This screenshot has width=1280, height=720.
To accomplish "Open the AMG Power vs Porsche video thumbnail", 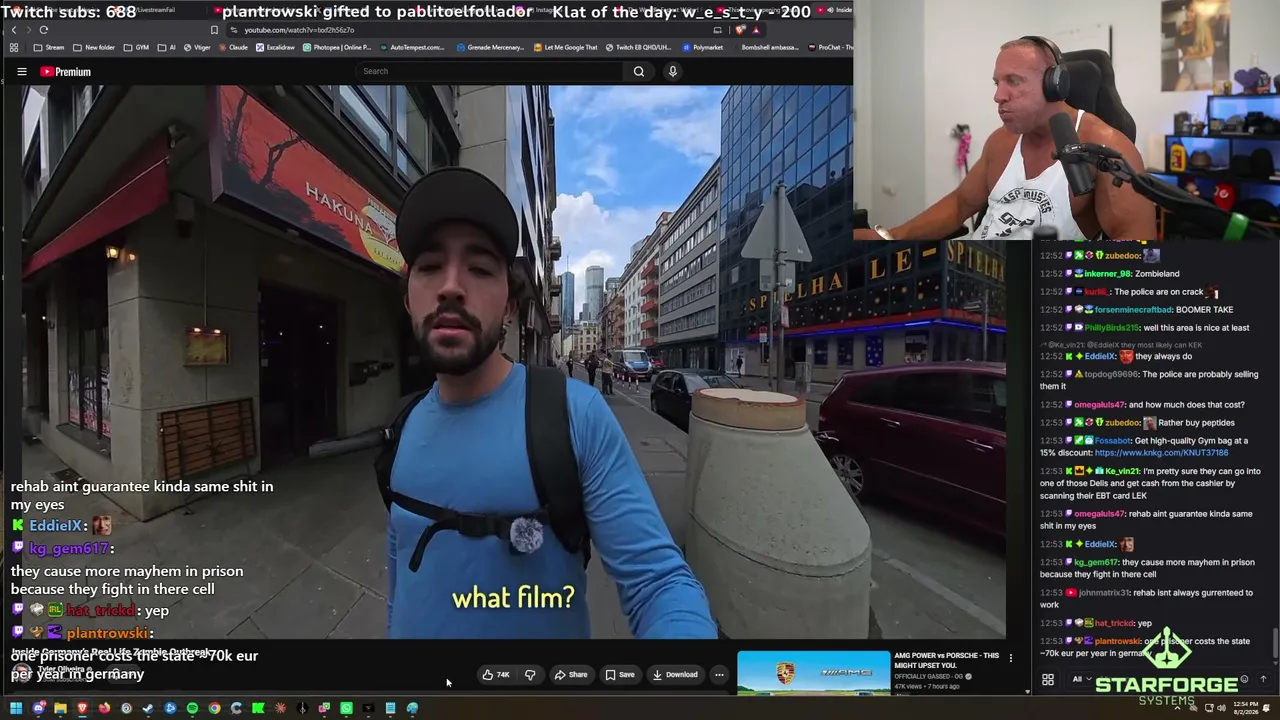I will click(x=813, y=672).
